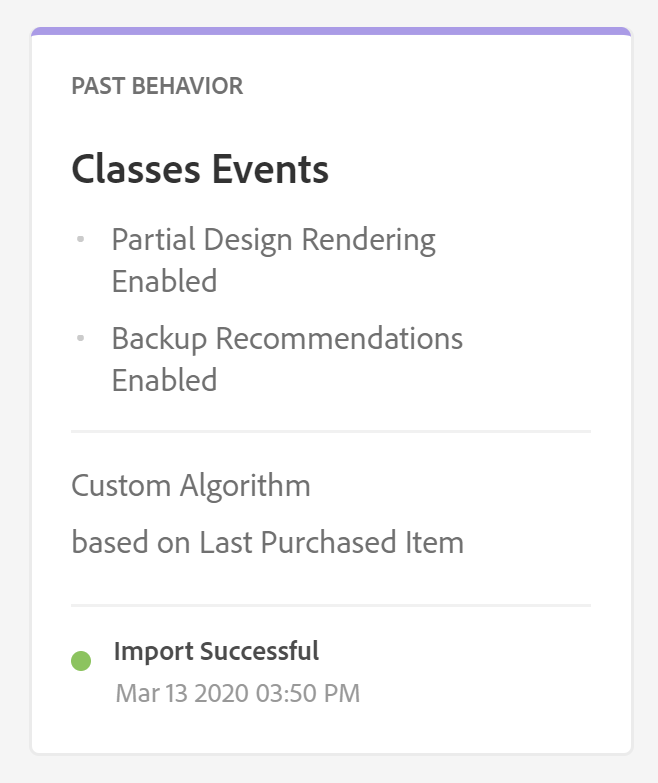Click the Partial Design Rendering text

point(273,241)
